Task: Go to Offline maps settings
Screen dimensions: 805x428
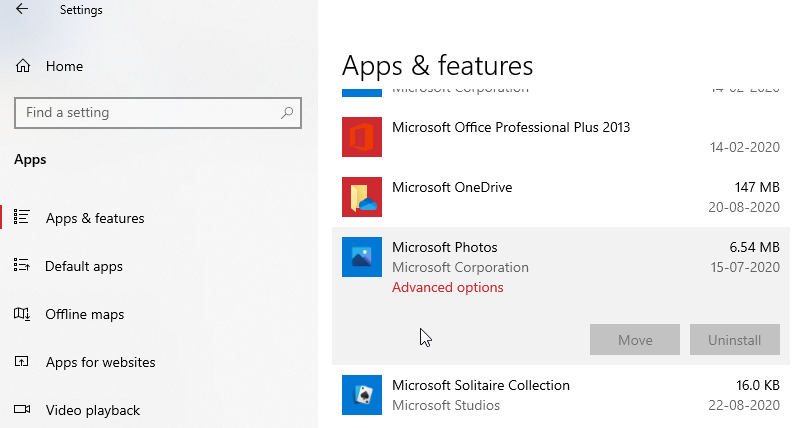Action: click(x=85, y=314)
